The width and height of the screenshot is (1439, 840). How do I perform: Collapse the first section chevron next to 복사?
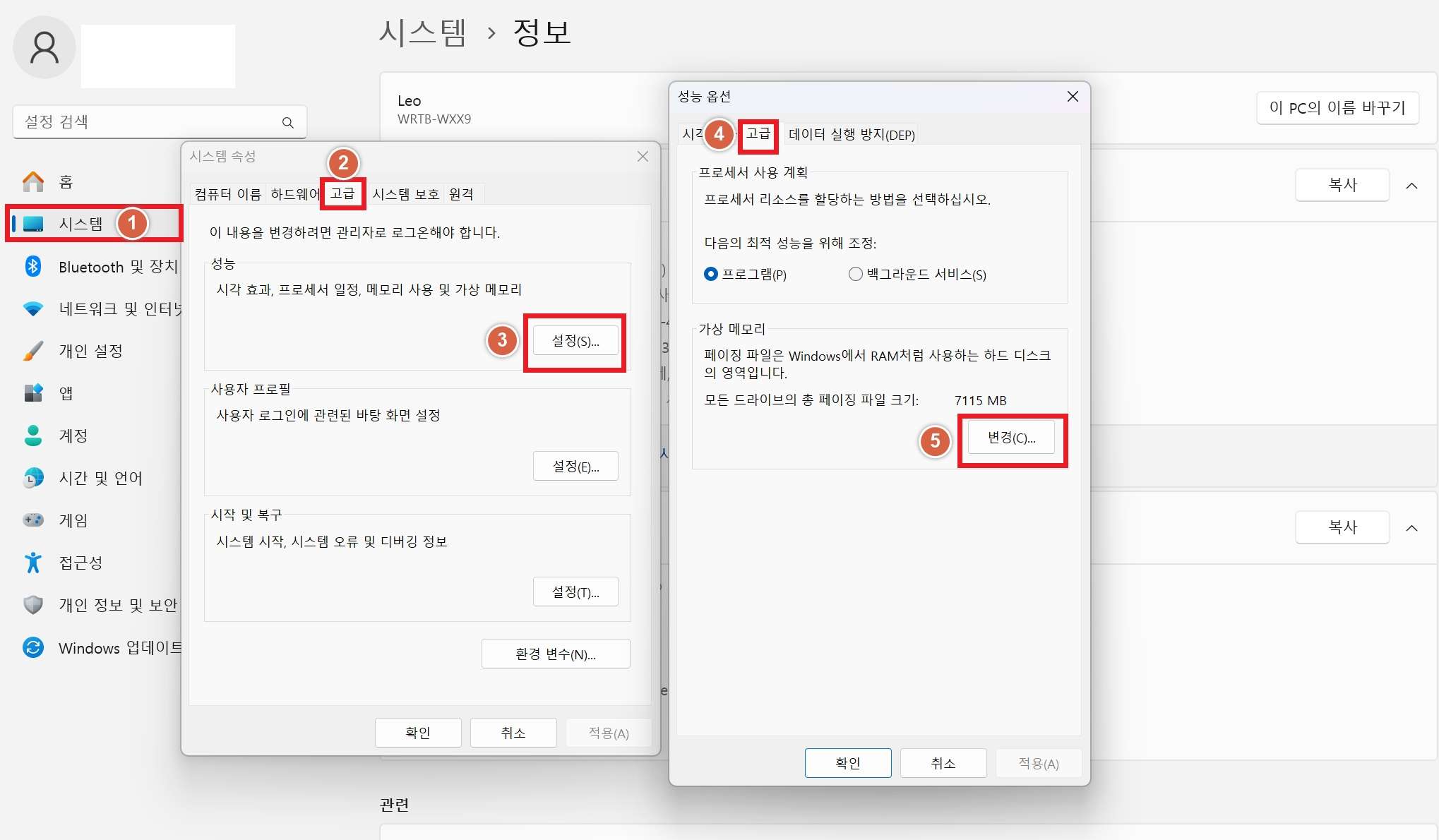pos(1412,186)
